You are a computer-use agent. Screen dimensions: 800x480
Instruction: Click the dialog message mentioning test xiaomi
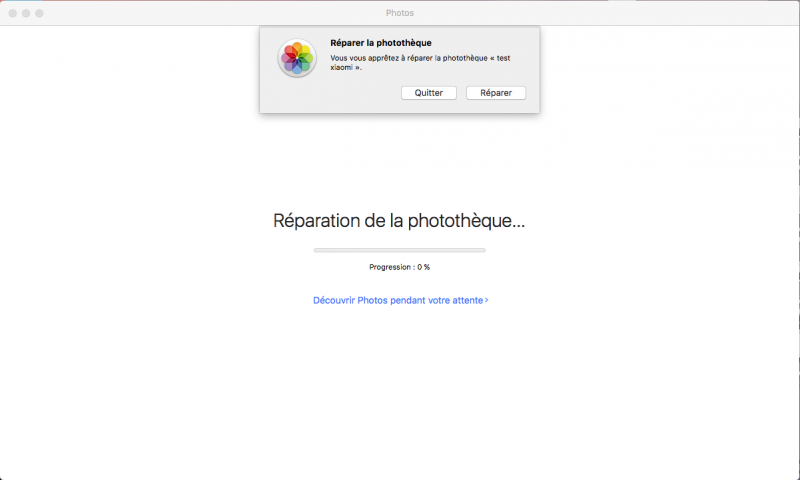click(420, 62)
